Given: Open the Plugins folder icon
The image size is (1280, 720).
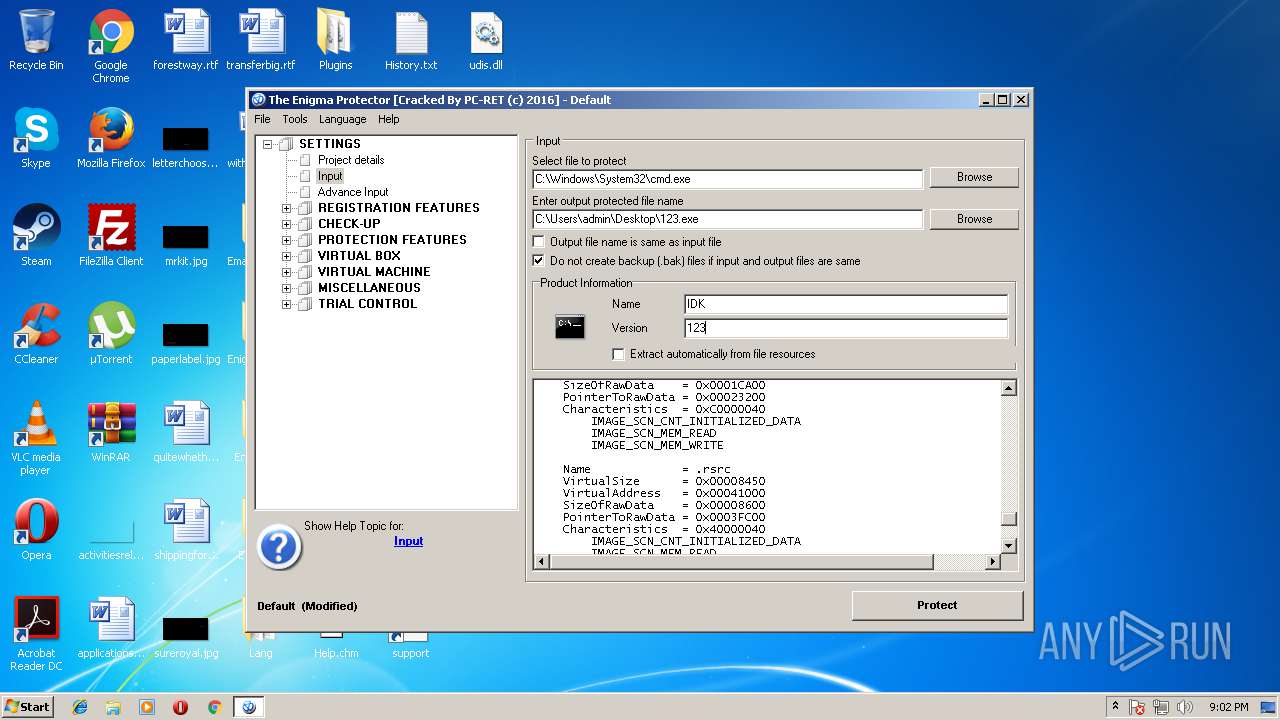Looking at the screenshot, I should (x=335, y=40).
